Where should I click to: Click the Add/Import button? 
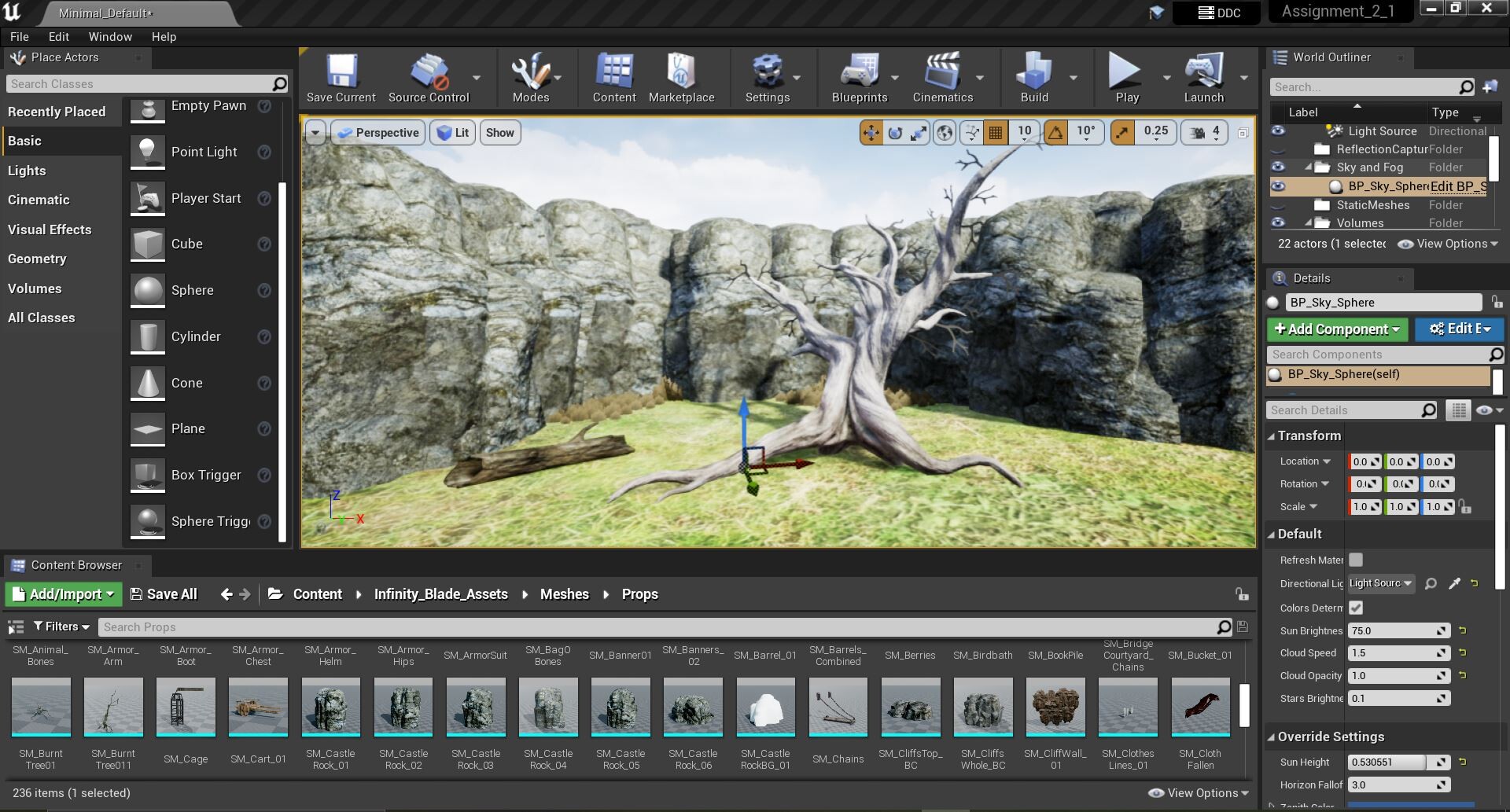pyautogui.click(x=64, y=594)
